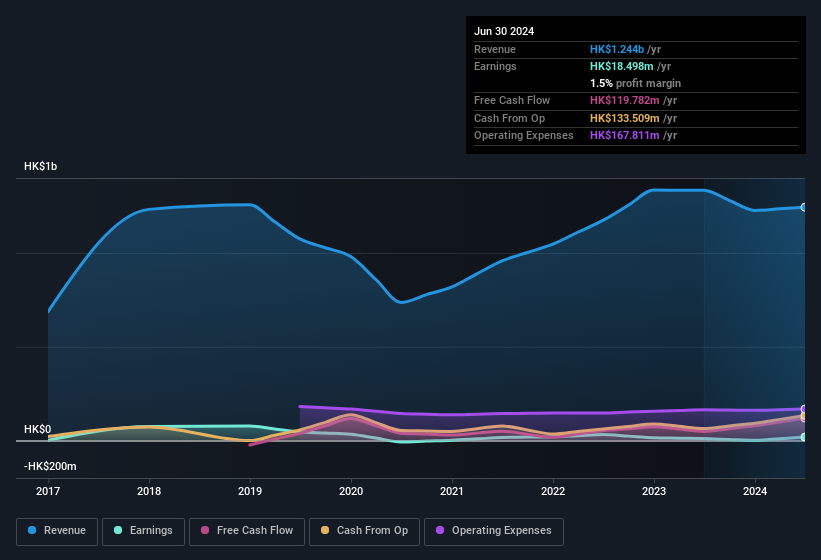The height and width of the screenshot is (560, 821).
Task: Click the HK$1.244b revenue value
Action: pyautogui.click(x=617, y=49)
